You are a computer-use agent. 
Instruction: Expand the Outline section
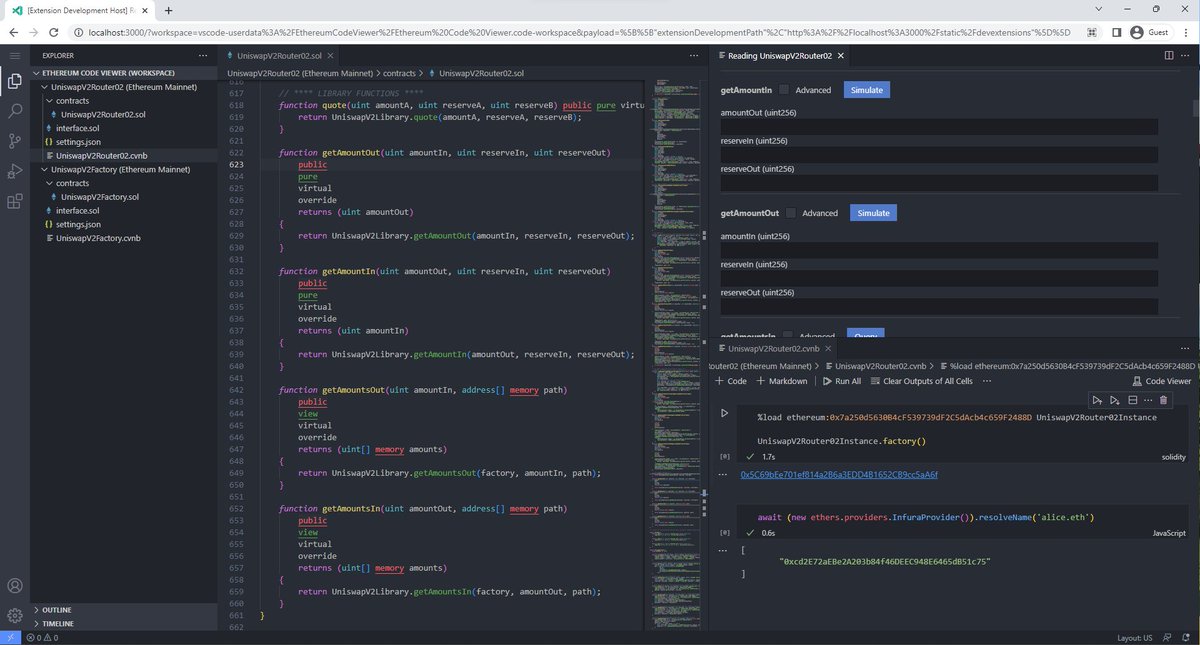(123, 609)
